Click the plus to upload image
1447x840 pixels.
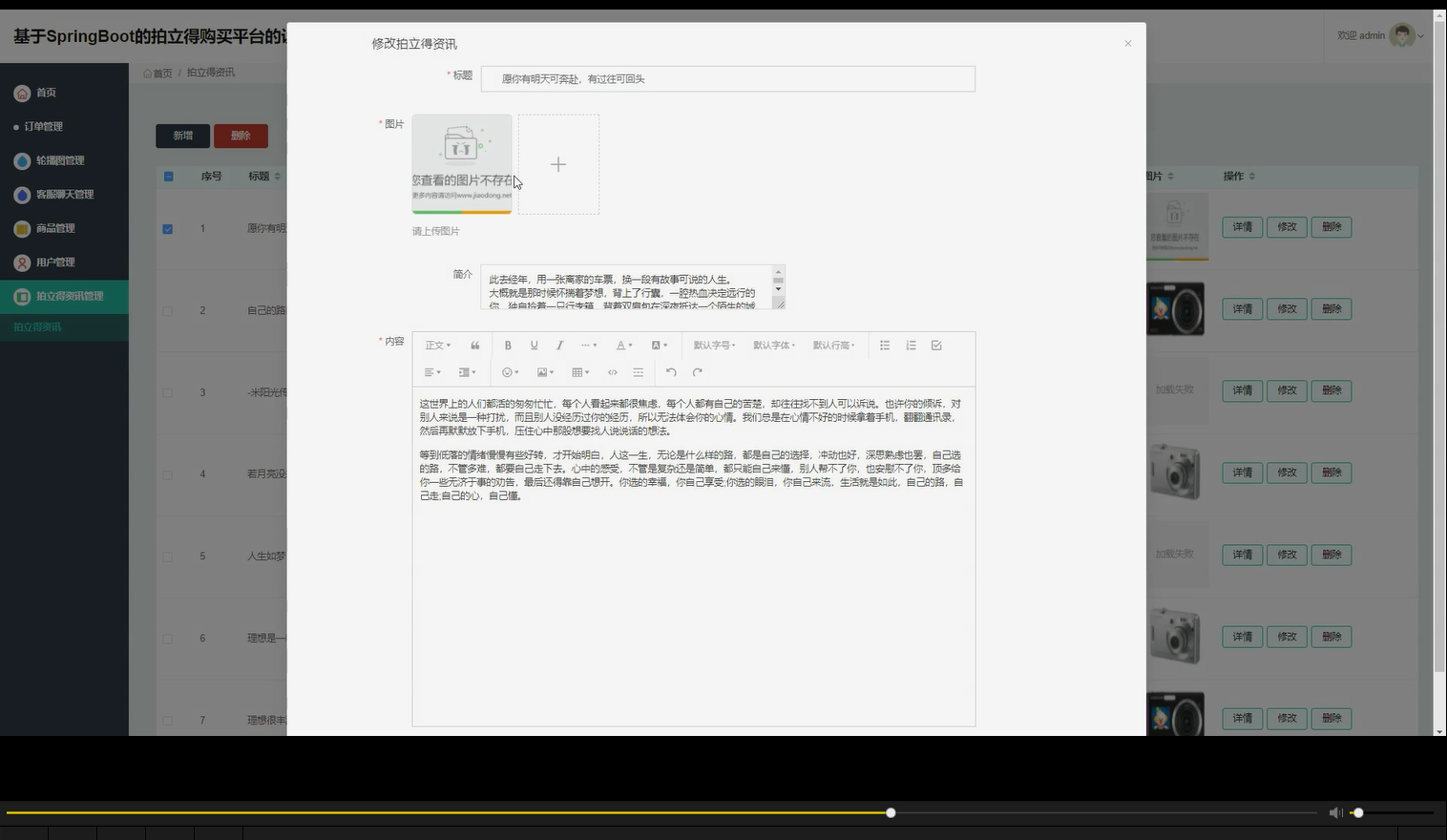pyautogui.click(x=558, y=164)
